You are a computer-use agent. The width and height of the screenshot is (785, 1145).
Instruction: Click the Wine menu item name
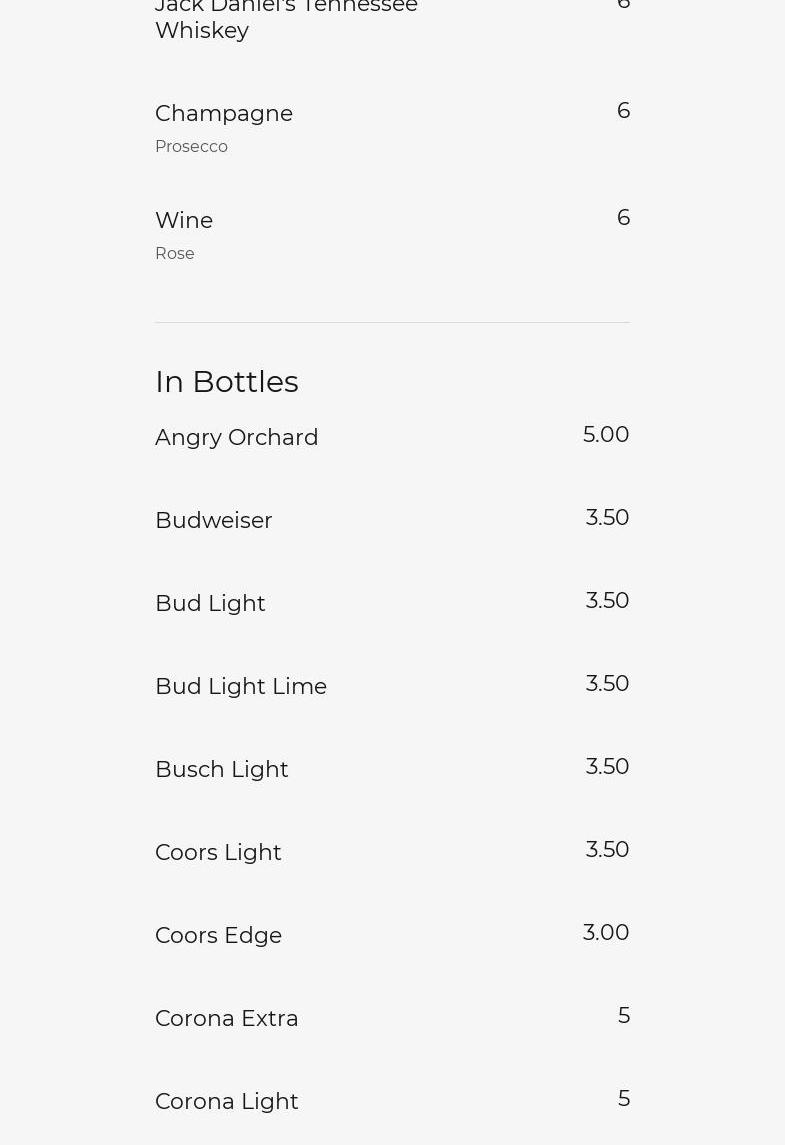tap(184, 220)
